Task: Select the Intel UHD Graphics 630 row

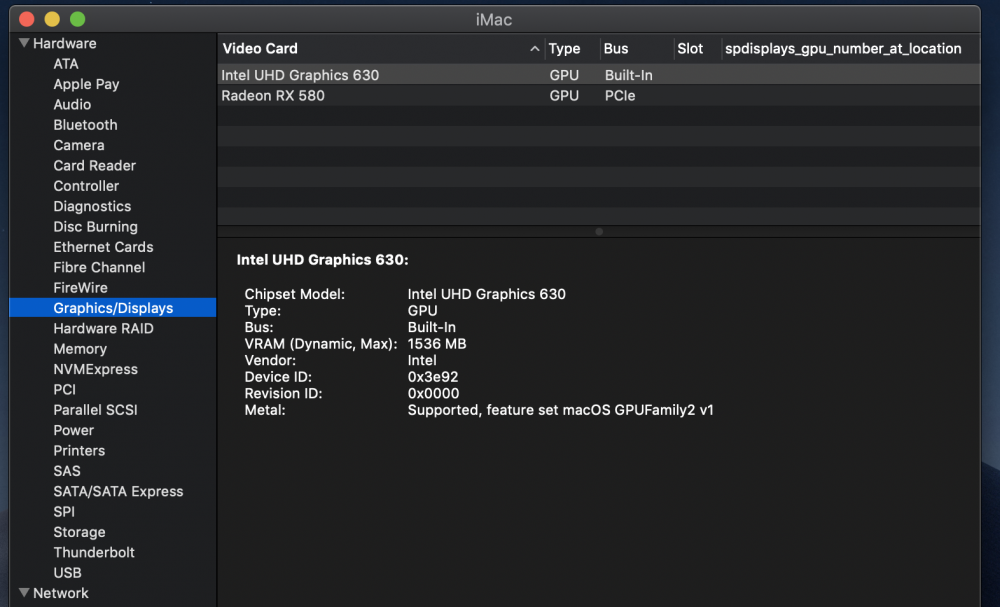Action: tap(598, 75)
